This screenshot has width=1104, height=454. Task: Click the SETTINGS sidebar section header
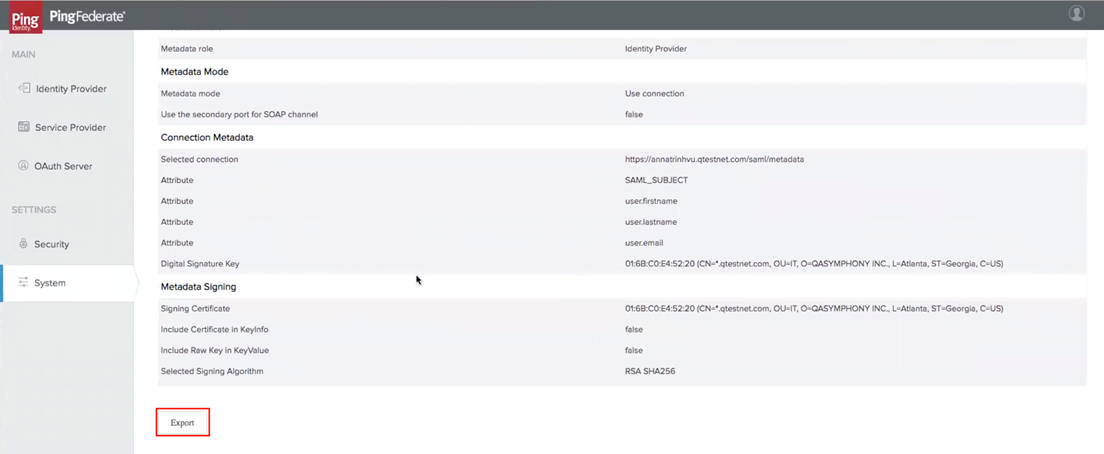click(x=34, y=210)
